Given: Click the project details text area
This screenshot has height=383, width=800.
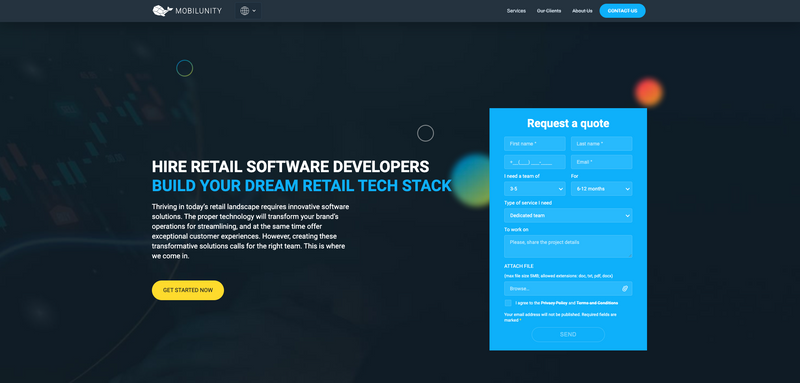Looking at the screenshot, I should click(x=568, y=246).
